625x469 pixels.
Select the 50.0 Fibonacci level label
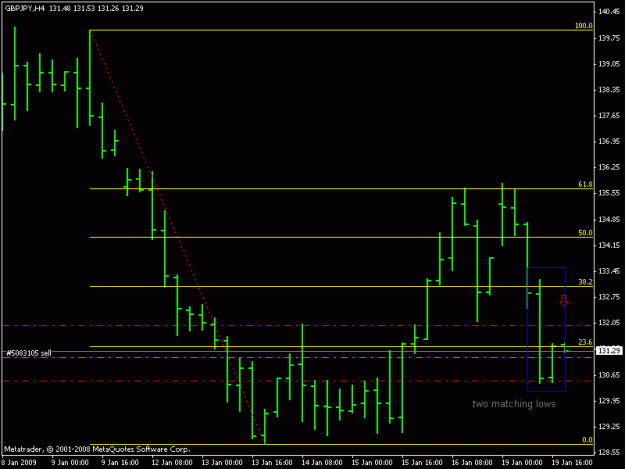click(x=585, y=233)
